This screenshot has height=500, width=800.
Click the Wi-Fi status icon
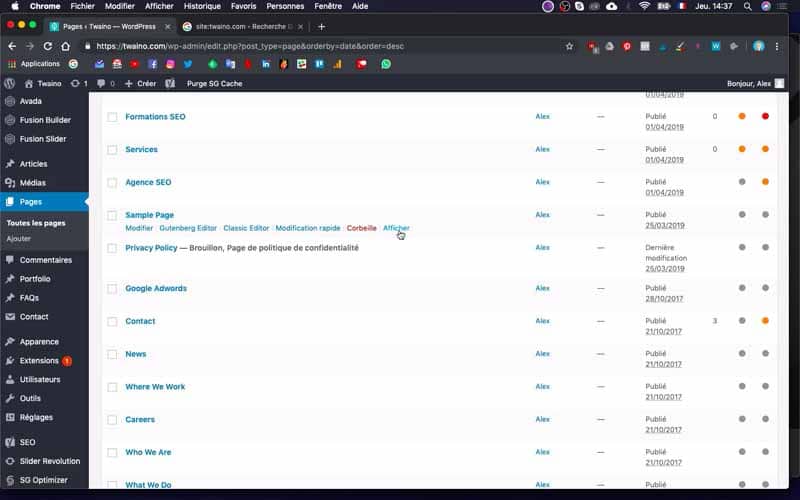[x=644, y=6]
